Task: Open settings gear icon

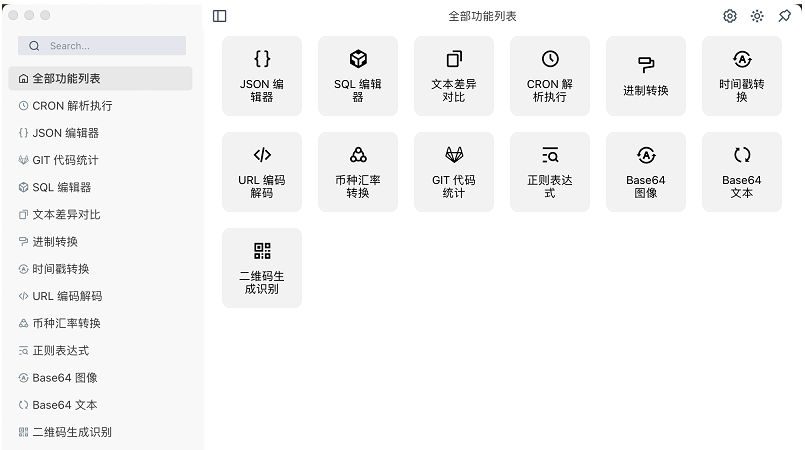Action: pos(730,16)
